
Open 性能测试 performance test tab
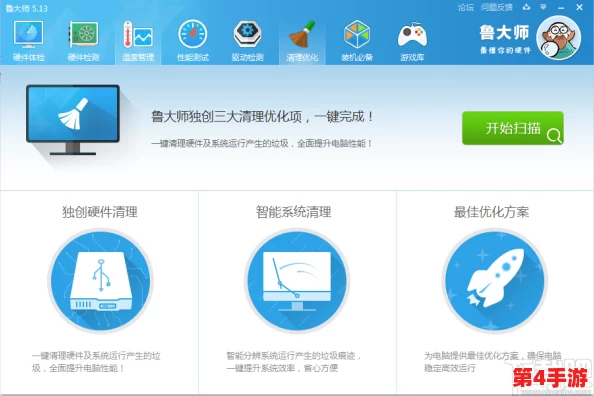[193, 41]
